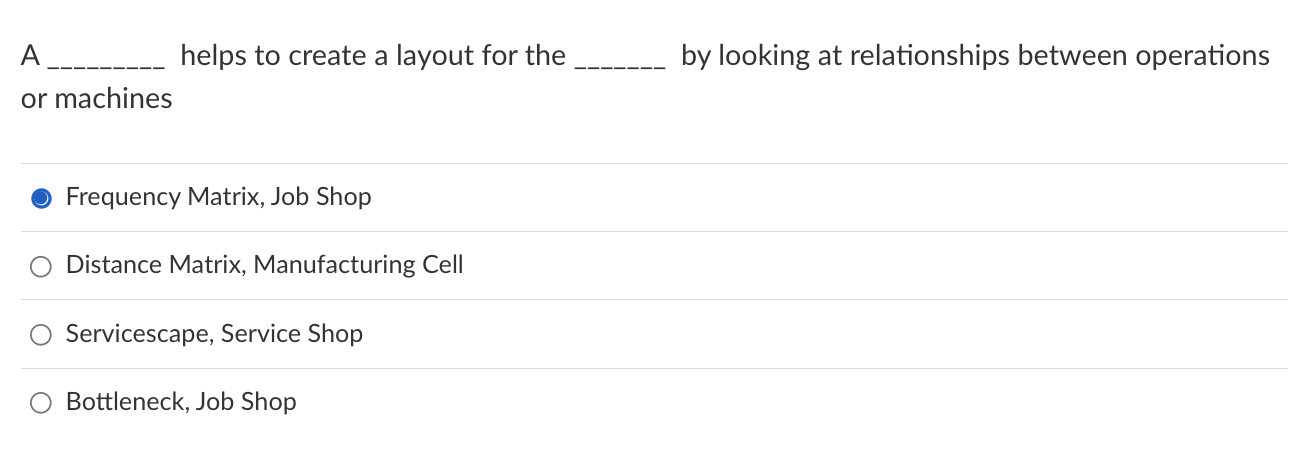
Task: Click the 'Frequency Matrix, Job Shop' answer text
Action: [219, 197]
